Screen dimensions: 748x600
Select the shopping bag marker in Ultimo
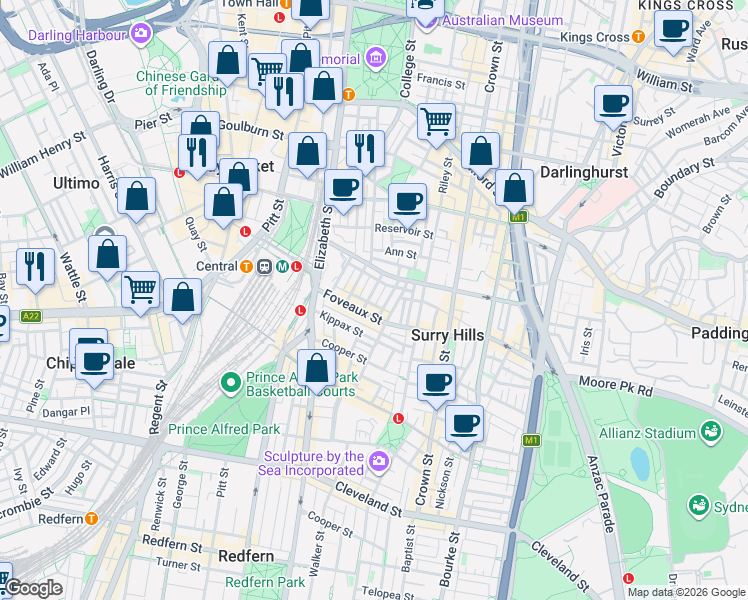[x=136, y=197]
